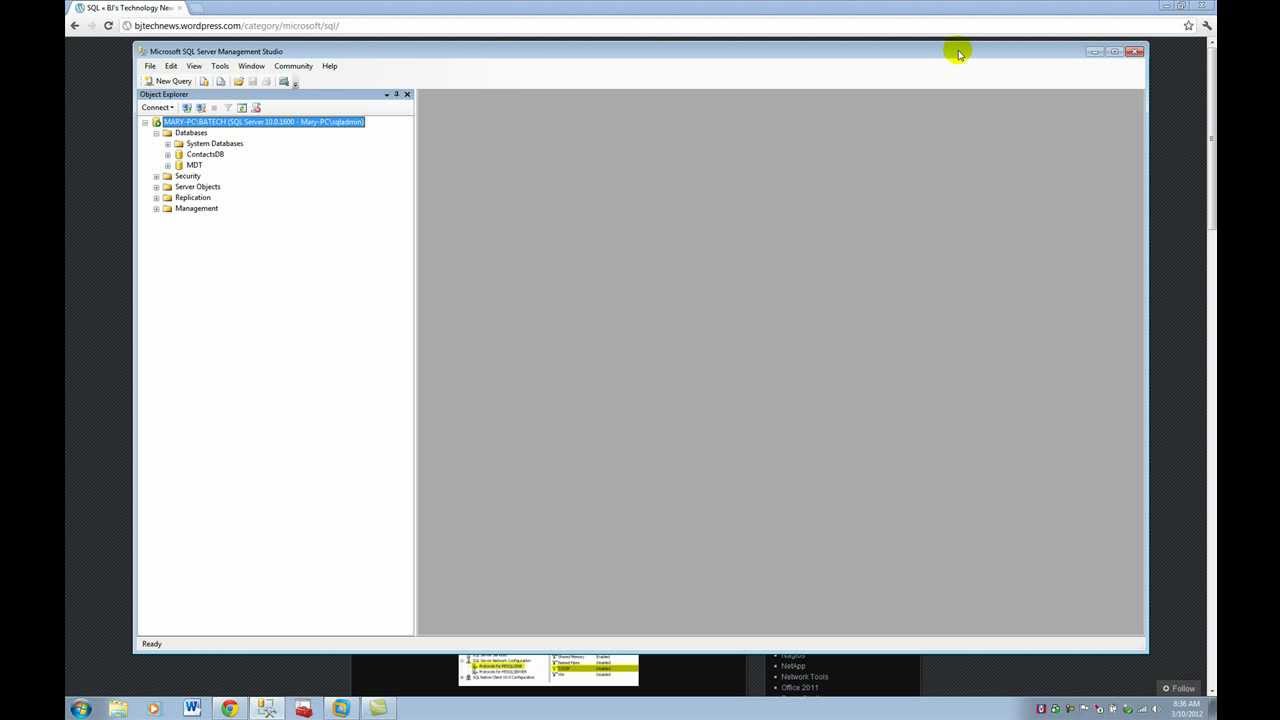Click the browser Reload button

click(x=108, y=25)
